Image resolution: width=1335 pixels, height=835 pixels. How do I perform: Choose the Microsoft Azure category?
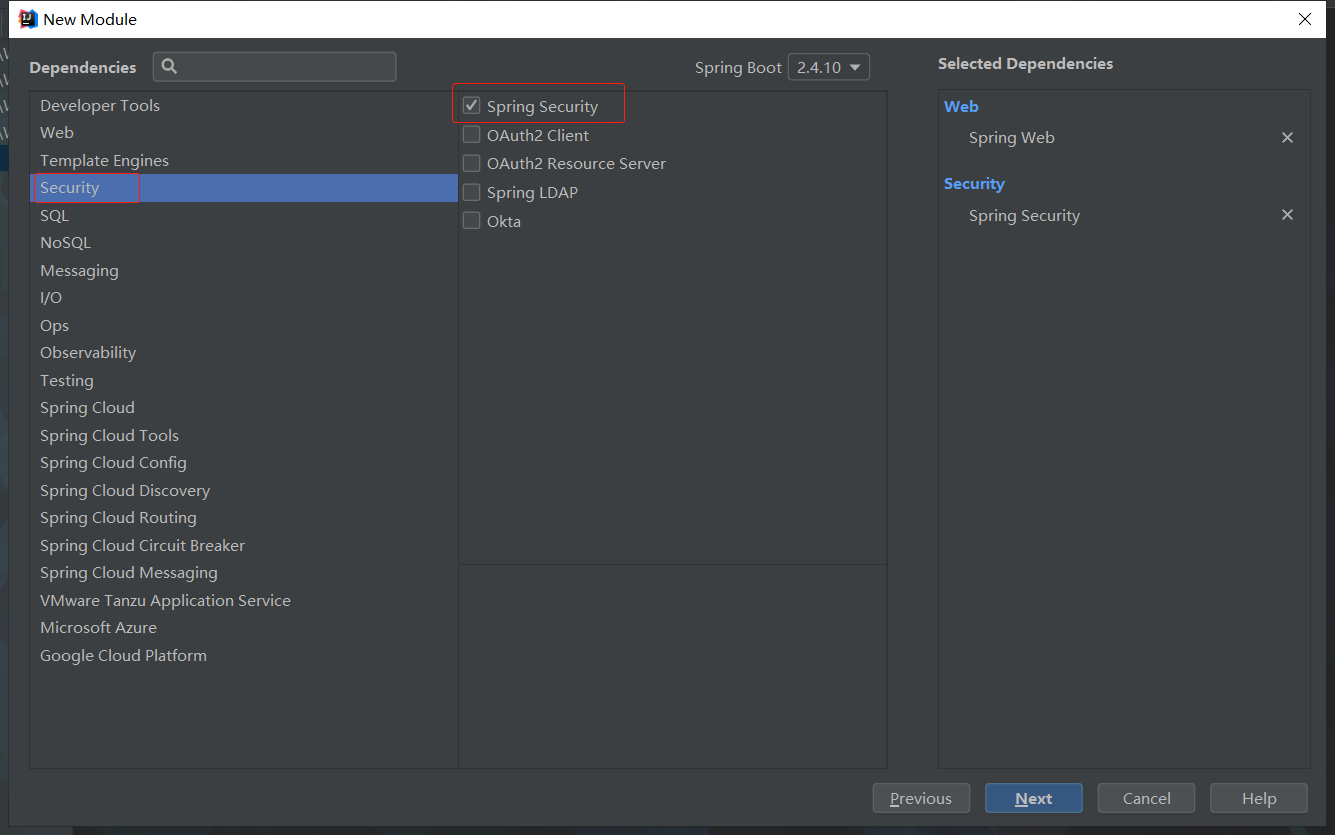click(244, 627)
